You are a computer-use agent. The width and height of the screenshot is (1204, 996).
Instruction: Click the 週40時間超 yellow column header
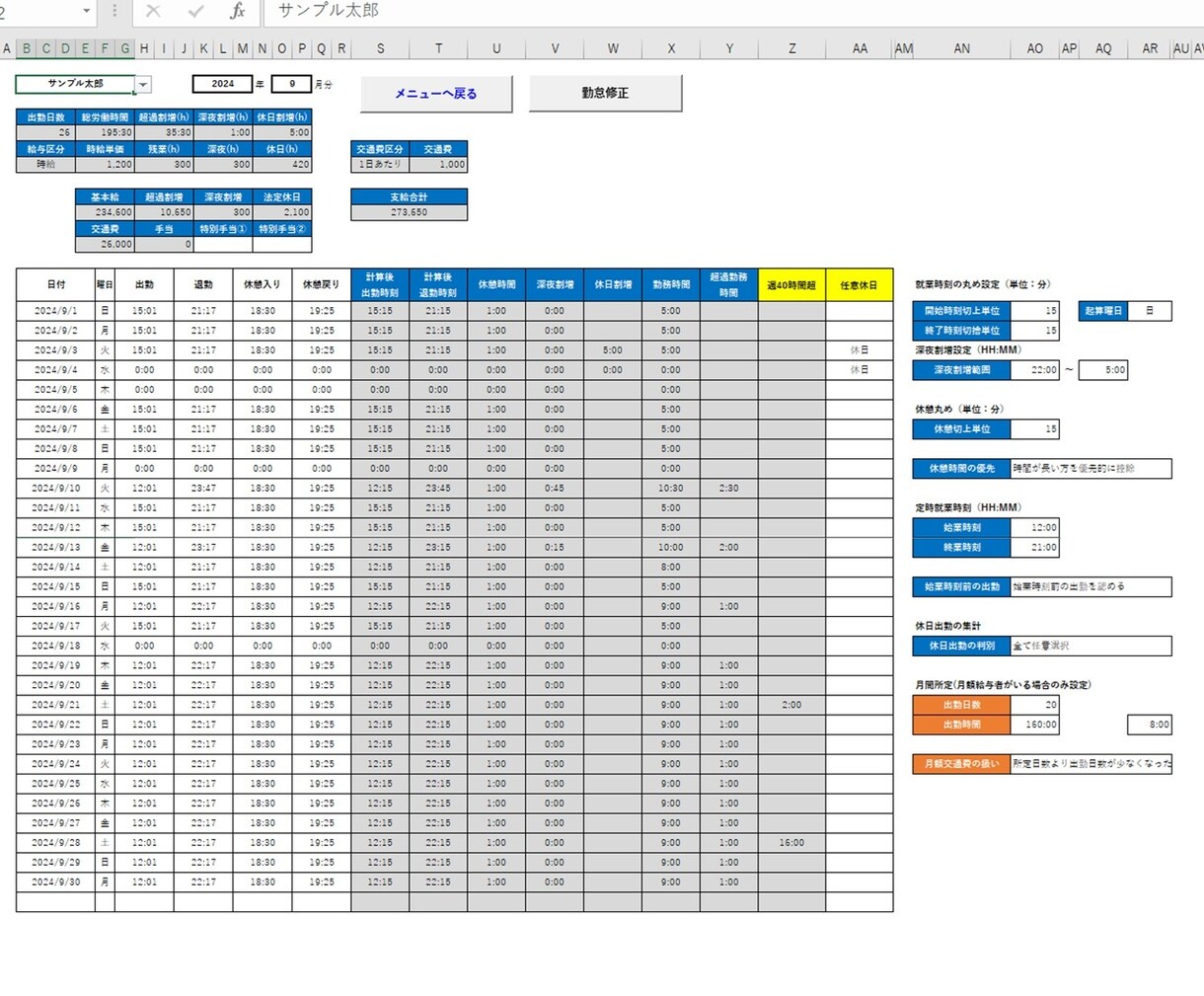(x=791, y=285)
